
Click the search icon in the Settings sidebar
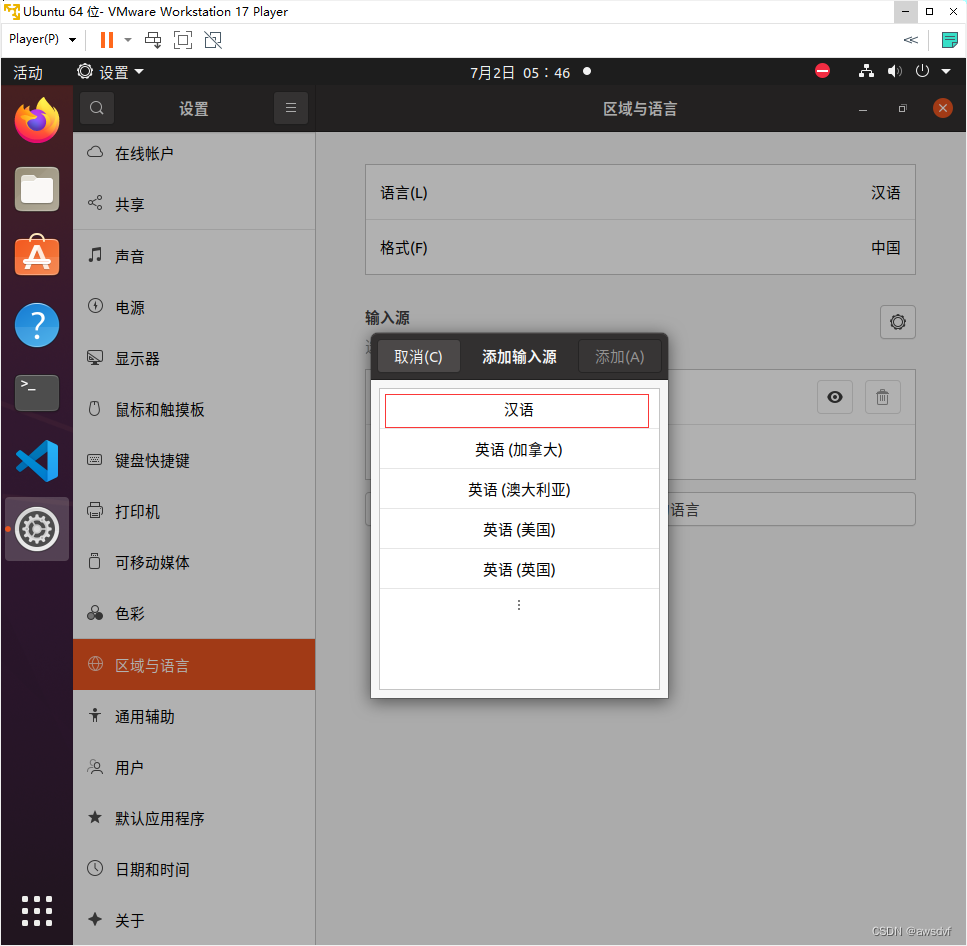97,109
